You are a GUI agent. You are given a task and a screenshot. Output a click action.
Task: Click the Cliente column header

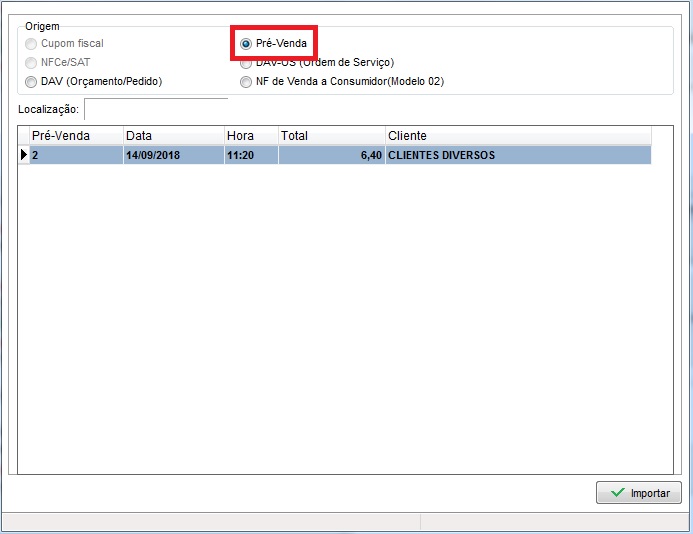[x=517, y=136]
